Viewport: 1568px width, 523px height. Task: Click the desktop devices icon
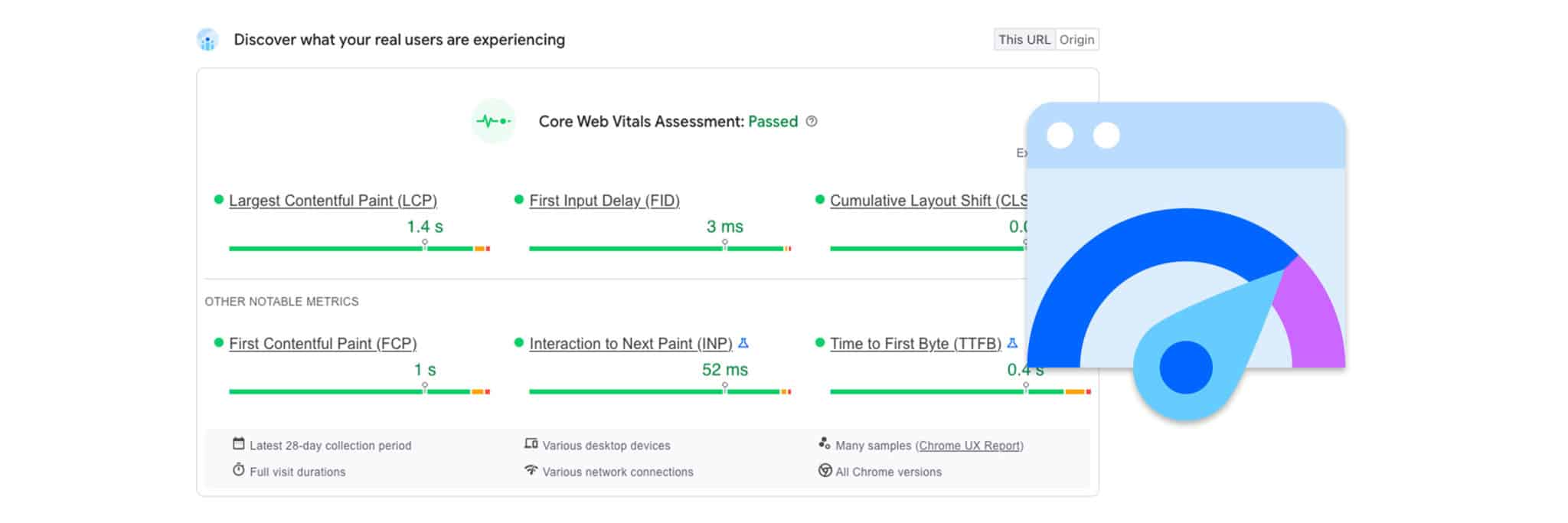click(x=531, y=444)
